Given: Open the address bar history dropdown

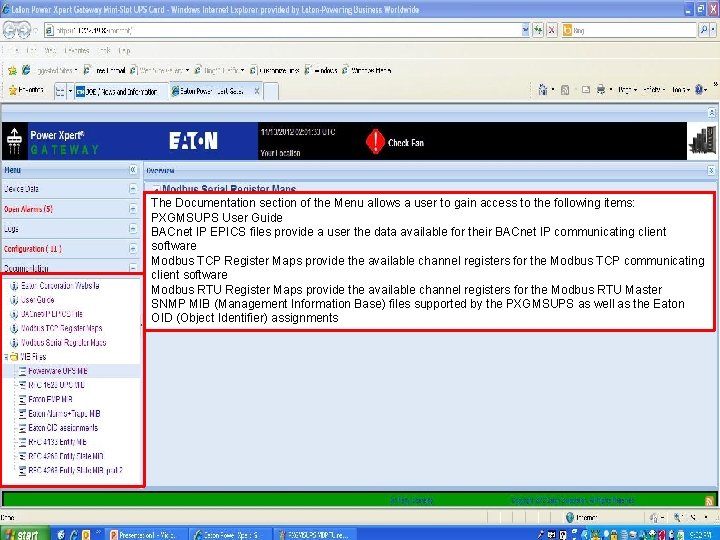Looking at the screenshot, I should coord(525,31).
